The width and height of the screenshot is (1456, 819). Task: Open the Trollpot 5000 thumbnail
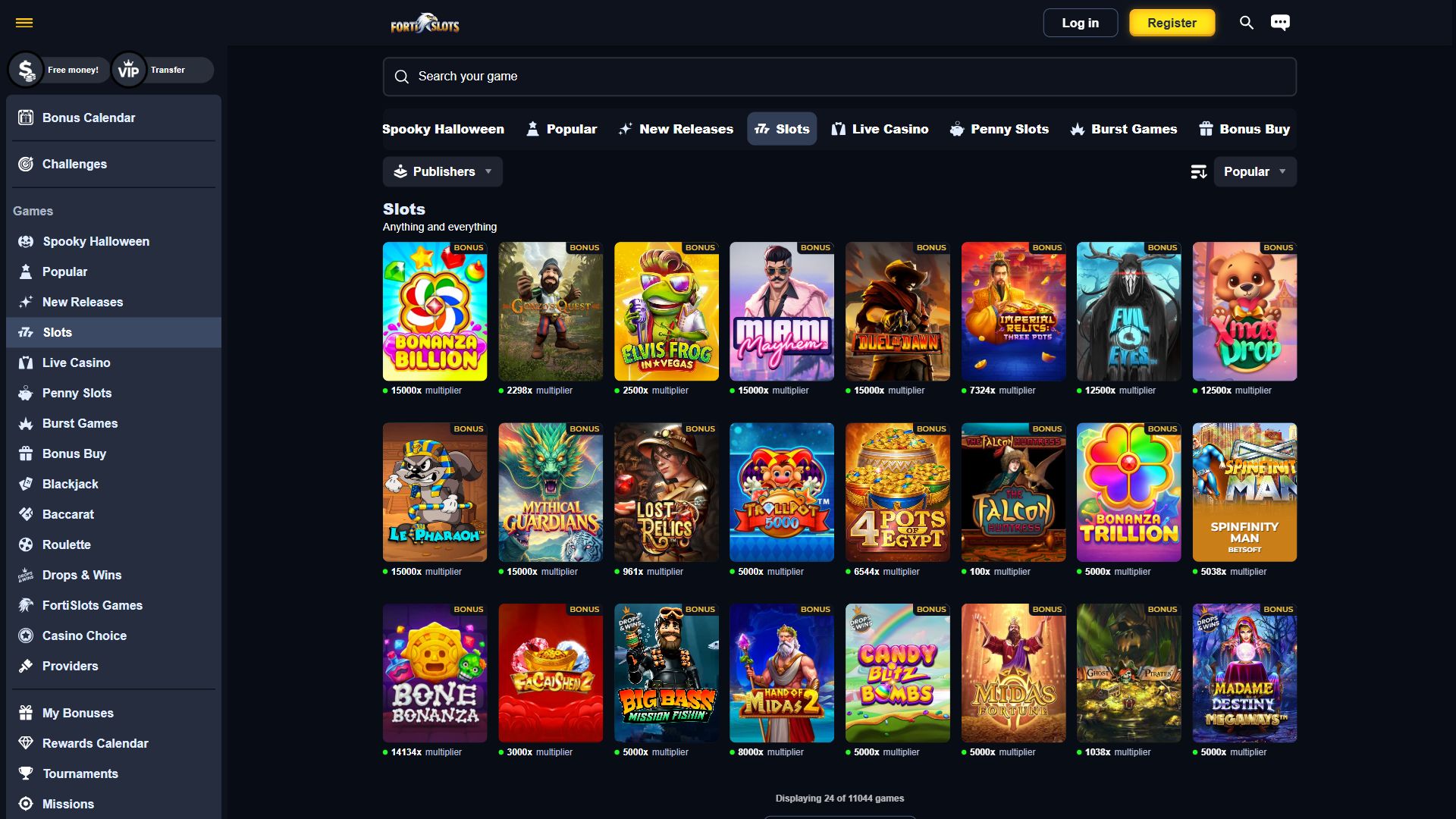(x=782, y=493)
